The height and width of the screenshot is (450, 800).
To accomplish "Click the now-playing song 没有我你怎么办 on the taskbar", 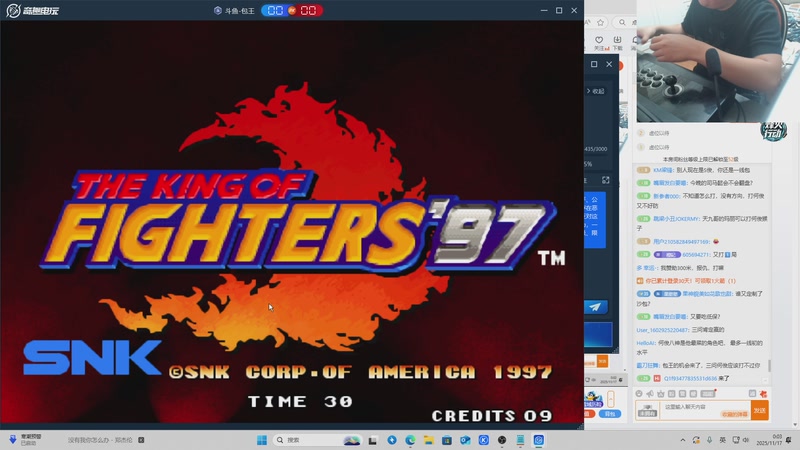I will (x=100, y=440).
